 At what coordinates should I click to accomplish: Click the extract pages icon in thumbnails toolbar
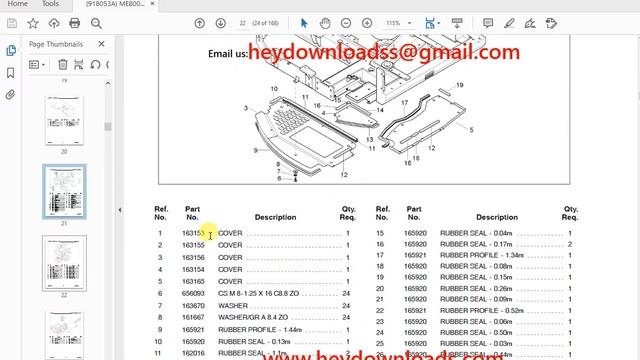[x=79, y=64]
